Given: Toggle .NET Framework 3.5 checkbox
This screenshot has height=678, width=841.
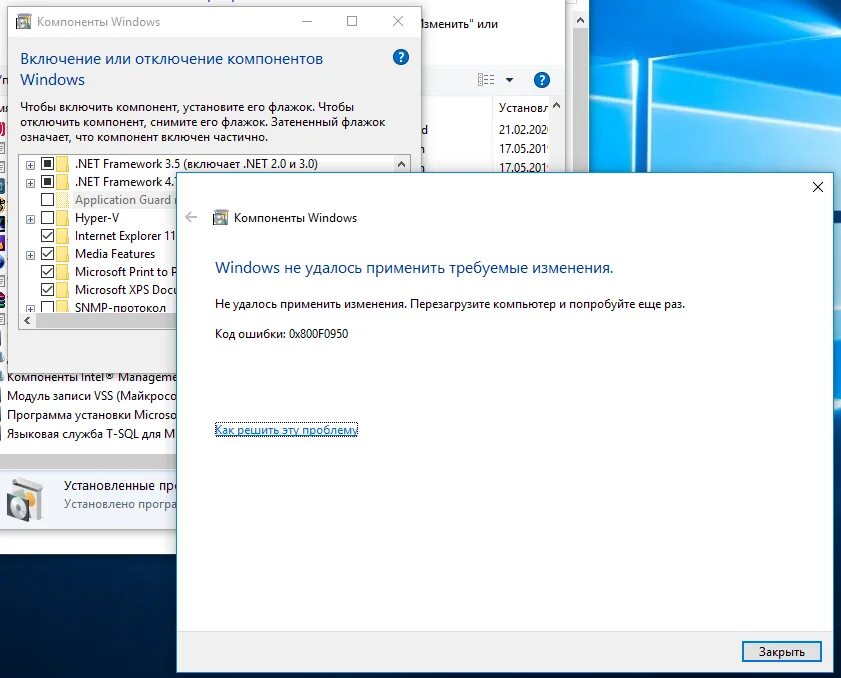Looking at the screenshot, I should (48, 164).
